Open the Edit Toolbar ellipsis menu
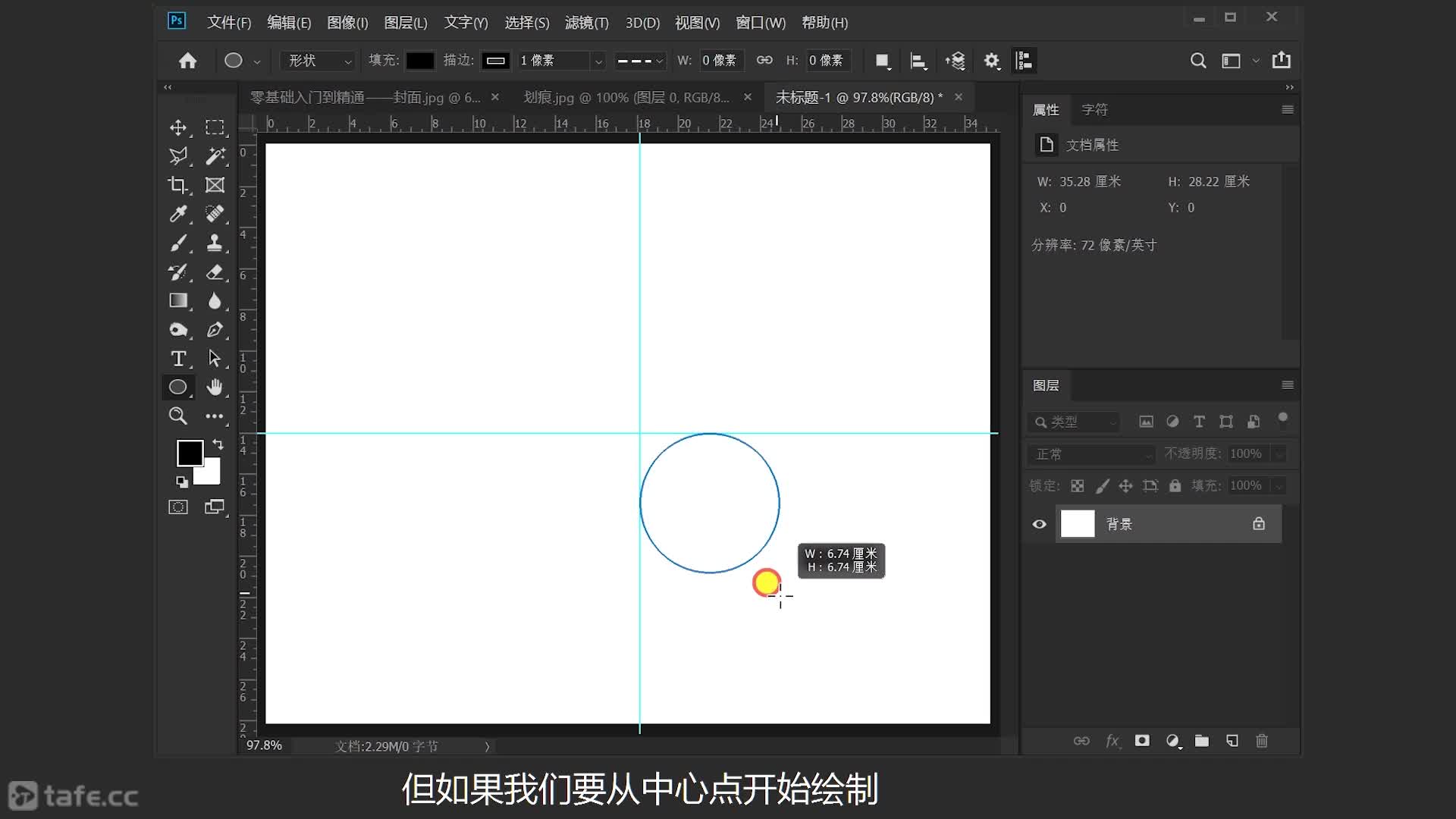Screen dimensions: 1456x819 [x=215, y=416]
